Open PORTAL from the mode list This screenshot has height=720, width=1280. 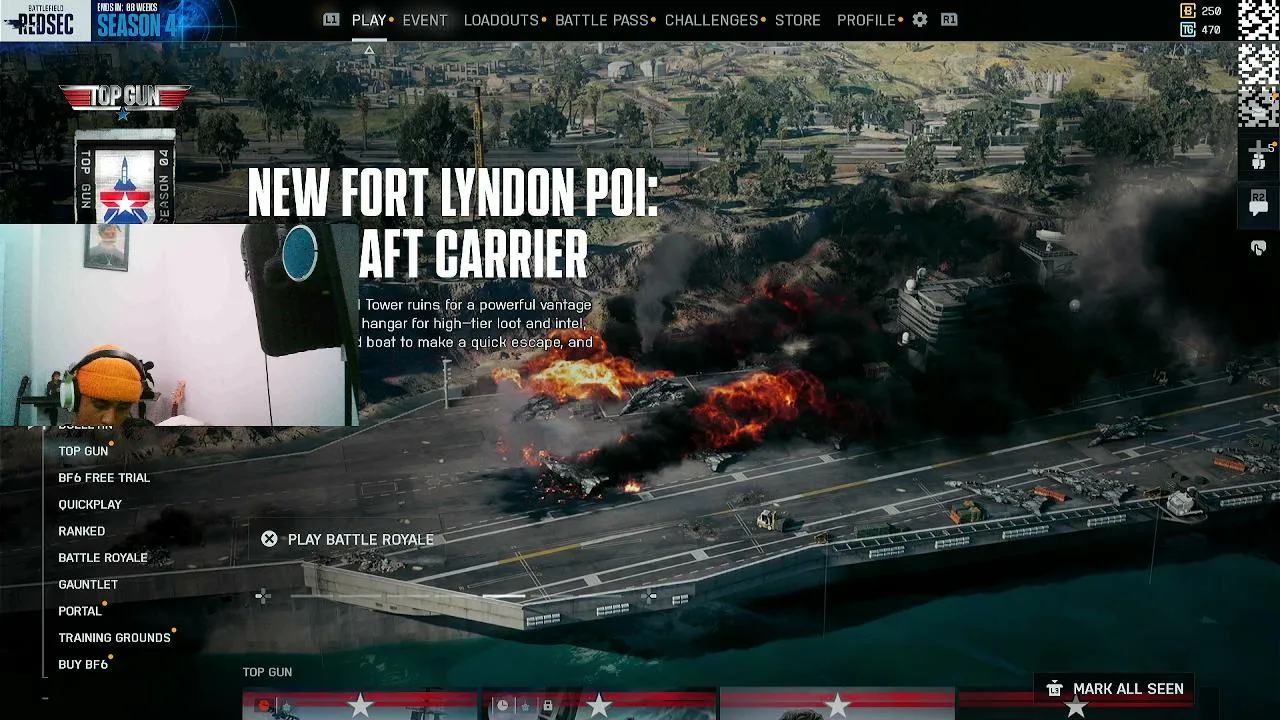pos(80,611)
